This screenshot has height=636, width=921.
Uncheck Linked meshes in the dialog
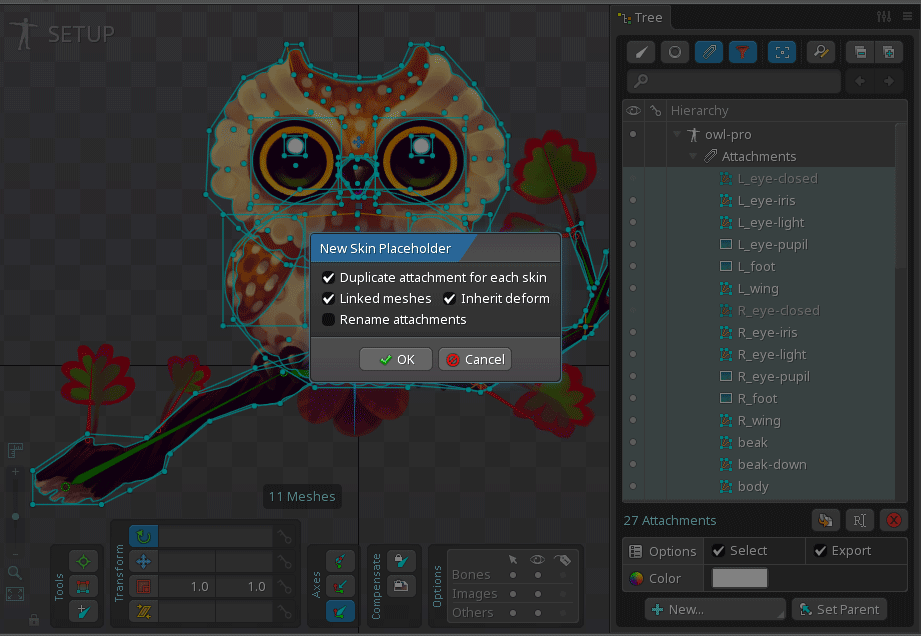tap(329, 298)
